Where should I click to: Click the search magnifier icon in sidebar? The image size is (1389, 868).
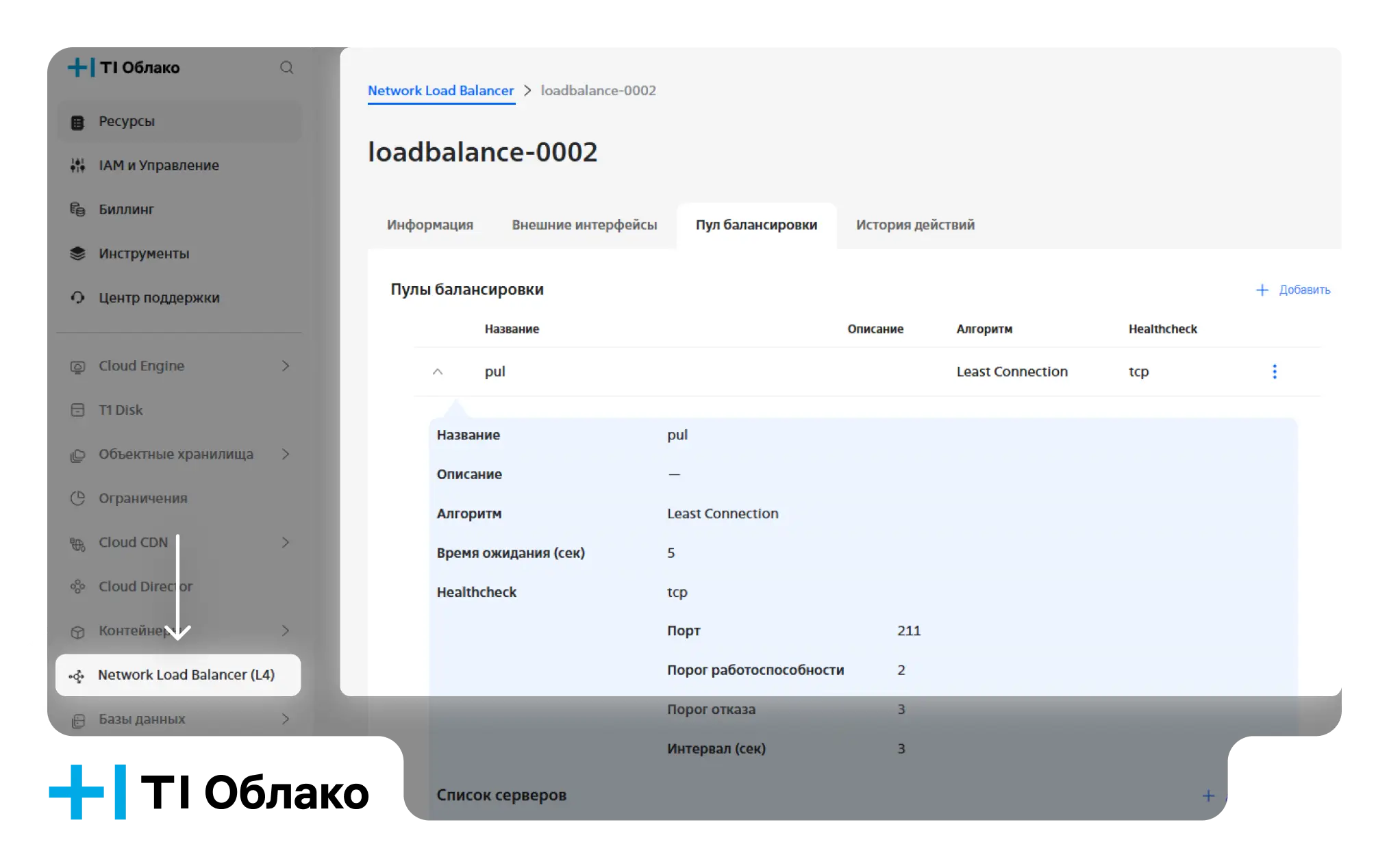pyautogui.click(x=286, y=67)
